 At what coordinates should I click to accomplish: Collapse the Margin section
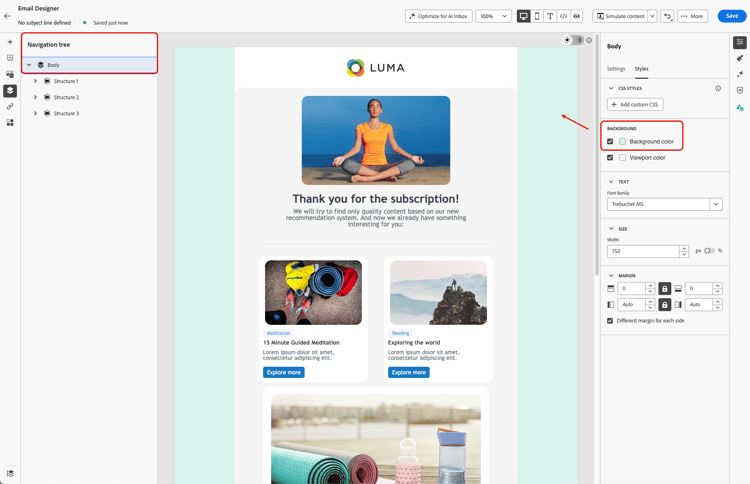(611, 275)
